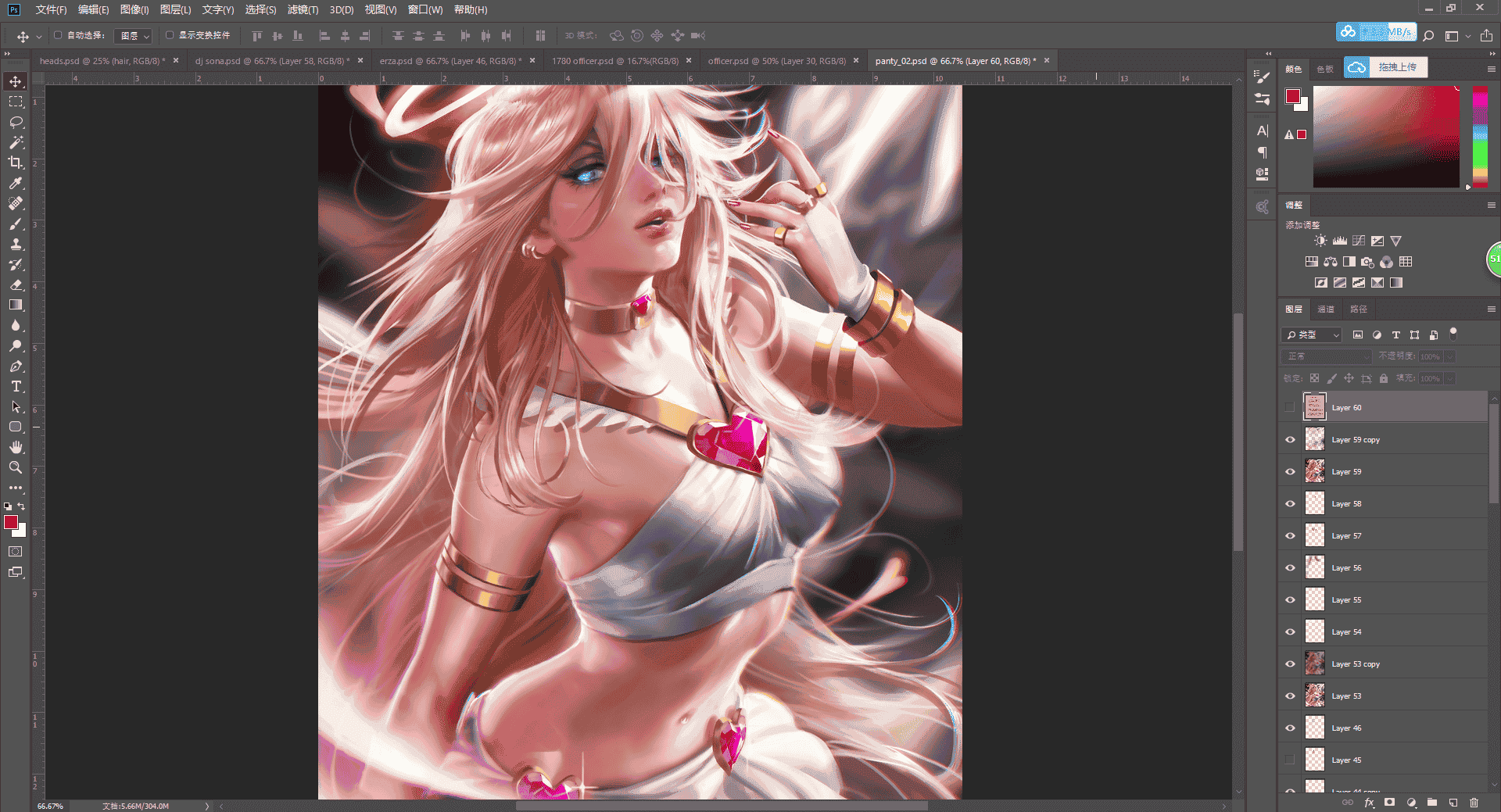Open the fill percentage dropdown arrow
This screenshot has width=1501, height=812.
click(1449, 378)
